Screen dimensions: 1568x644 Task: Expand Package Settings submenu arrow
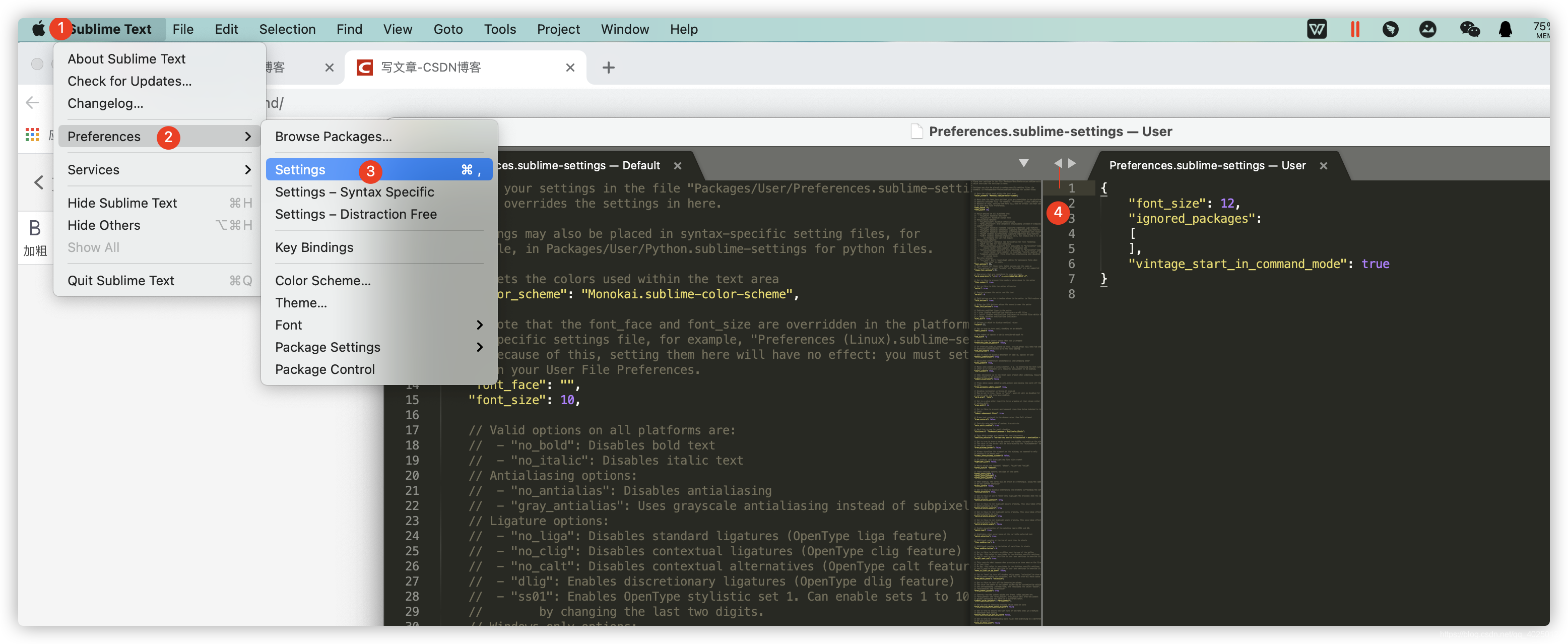point(478,347)
